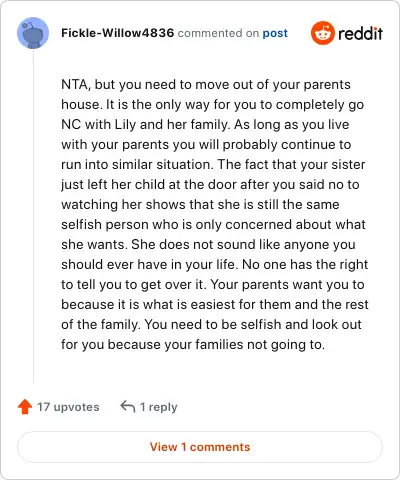The width and height of the screenshot is (400, 480).
Task: Click the "commented on" gray text
Action: point(218,33)
